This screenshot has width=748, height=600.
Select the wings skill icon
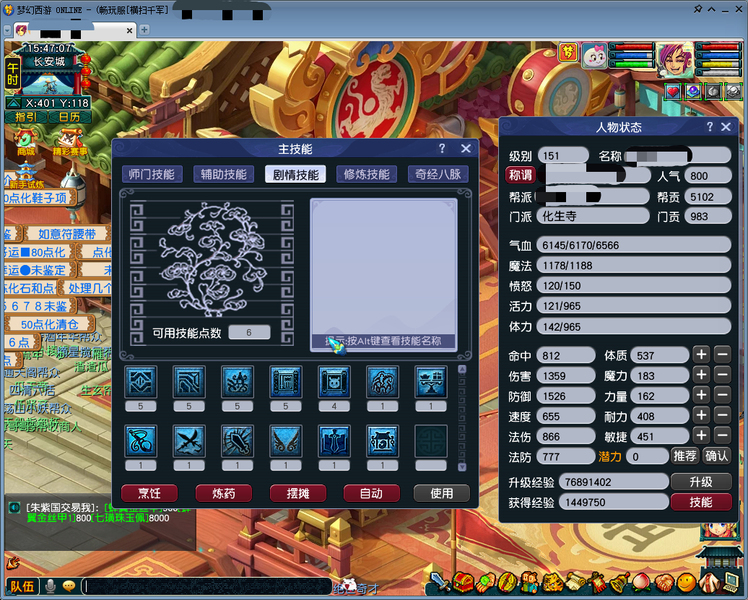(x=285, y=441)
